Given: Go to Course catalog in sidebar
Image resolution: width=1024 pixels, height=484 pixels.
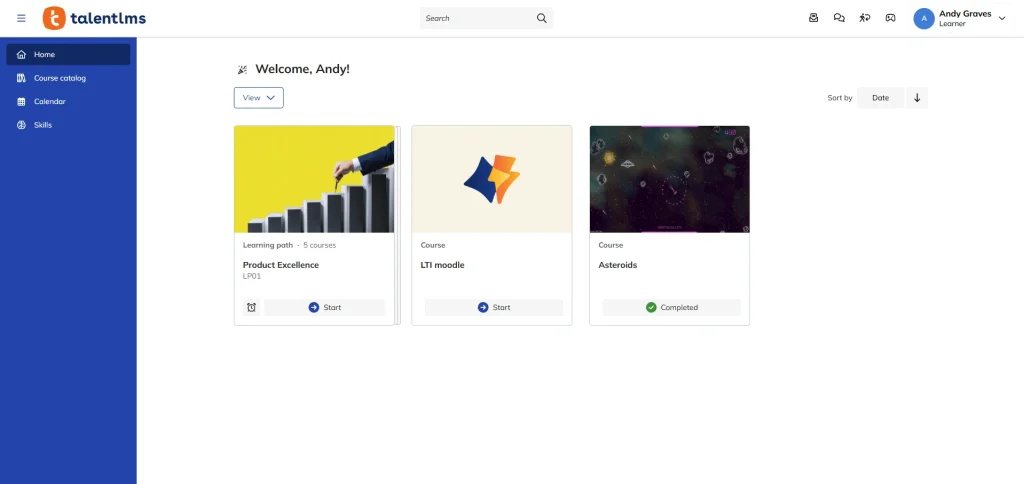Looking at the screenshot, I should (60, 78).
